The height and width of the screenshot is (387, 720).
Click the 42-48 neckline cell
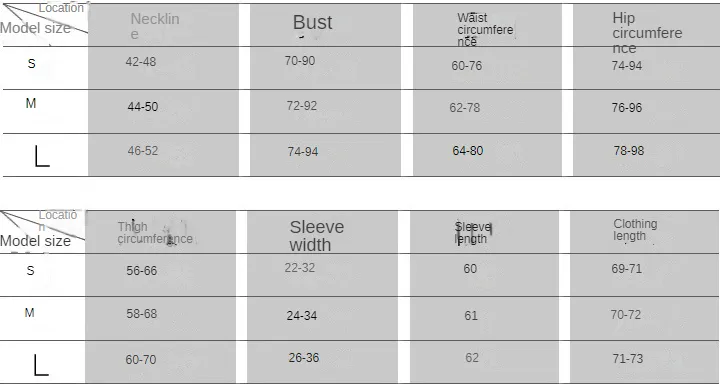coord(141,62)
